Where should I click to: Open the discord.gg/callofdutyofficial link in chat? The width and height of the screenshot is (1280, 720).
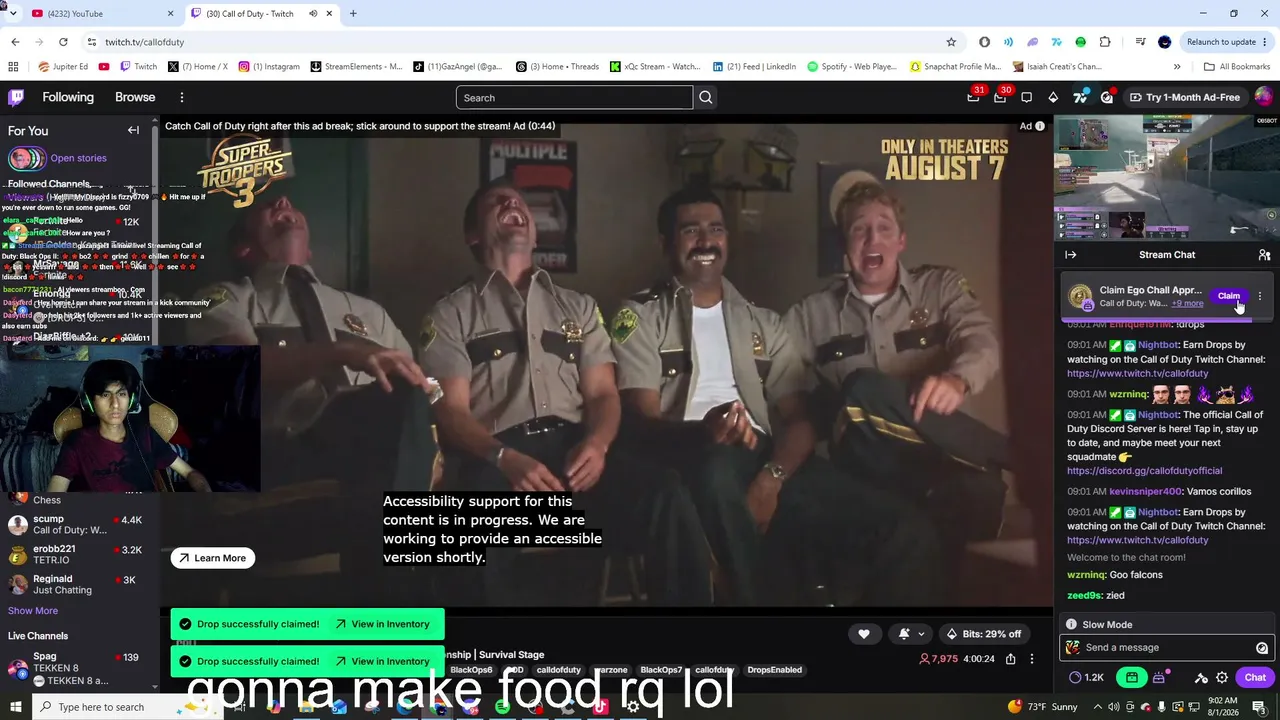[x=1144, y=471]
